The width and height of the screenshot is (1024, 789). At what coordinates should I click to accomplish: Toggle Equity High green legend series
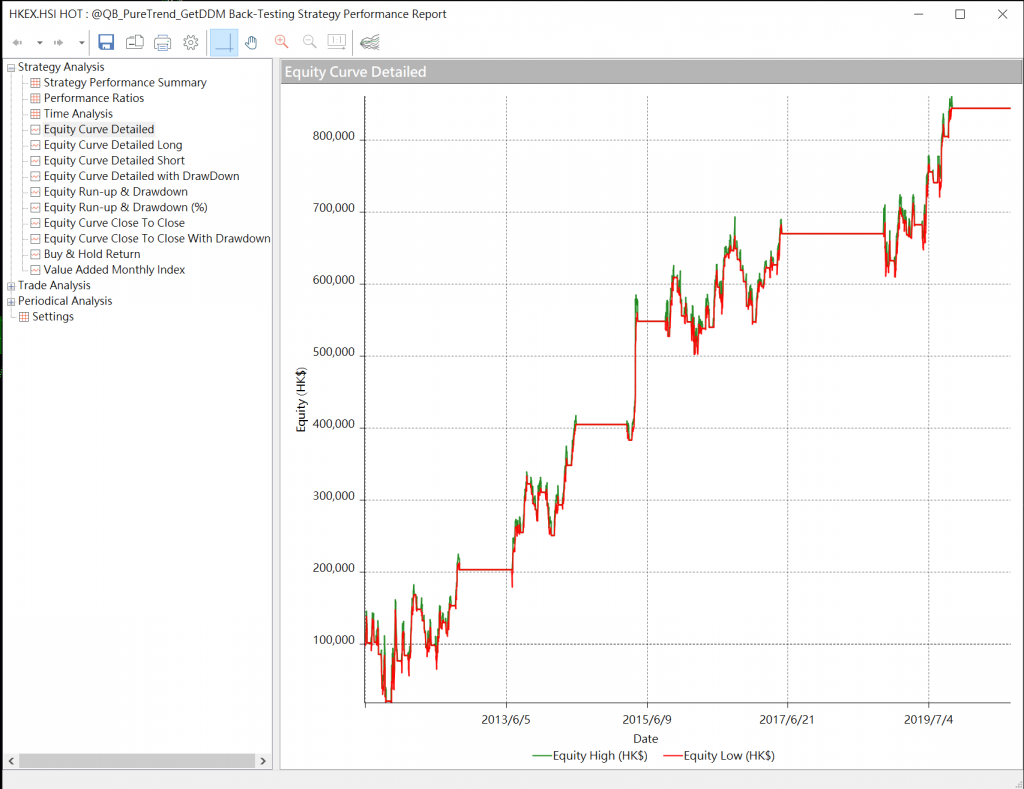coord(590,755)
